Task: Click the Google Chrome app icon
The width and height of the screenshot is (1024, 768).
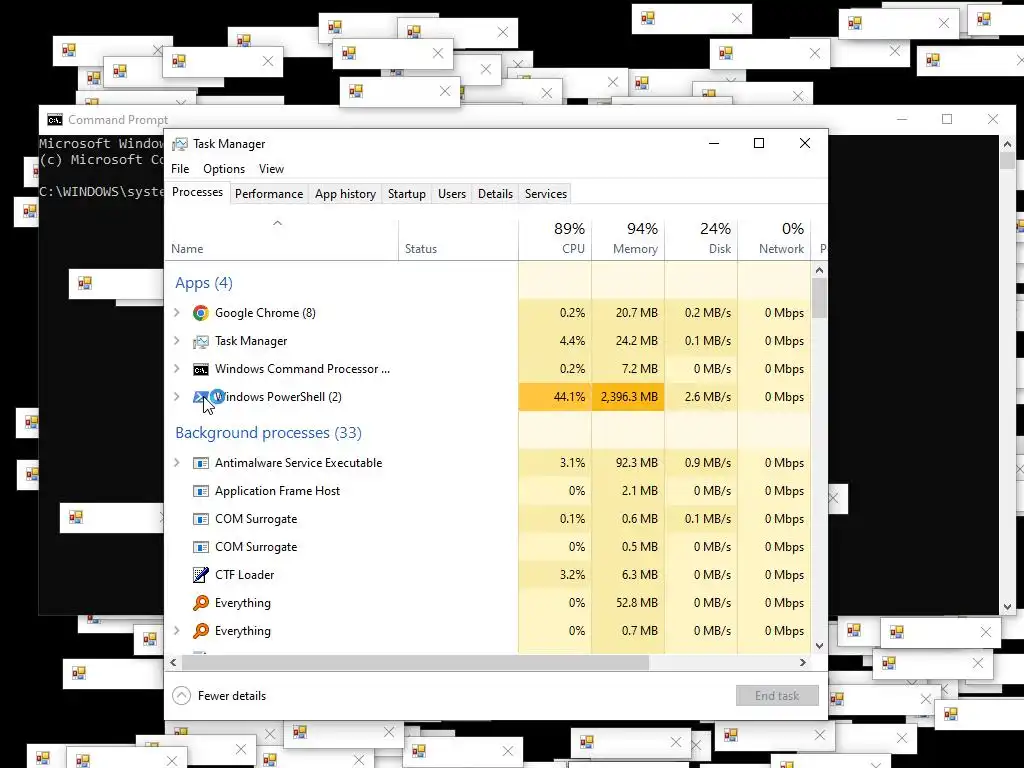Action: tap(200, 313)
